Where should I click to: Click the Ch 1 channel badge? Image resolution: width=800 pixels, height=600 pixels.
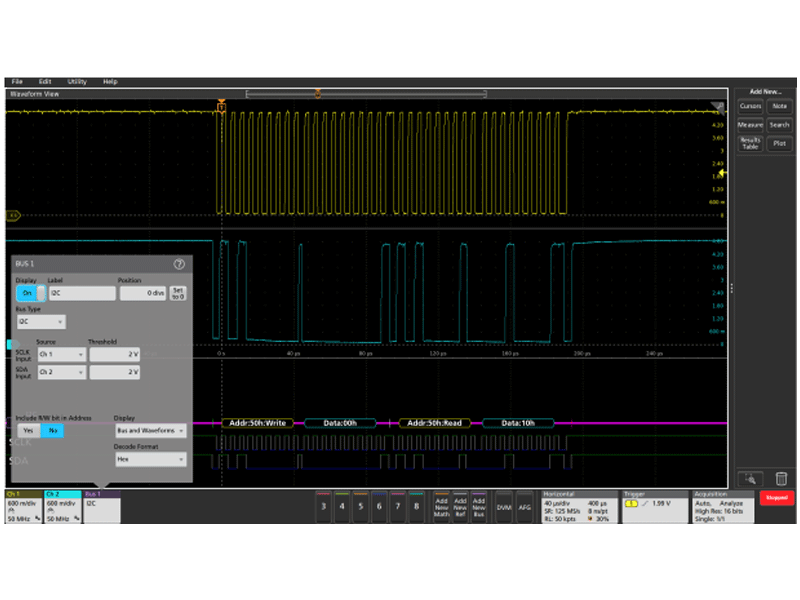click(23, 506)
